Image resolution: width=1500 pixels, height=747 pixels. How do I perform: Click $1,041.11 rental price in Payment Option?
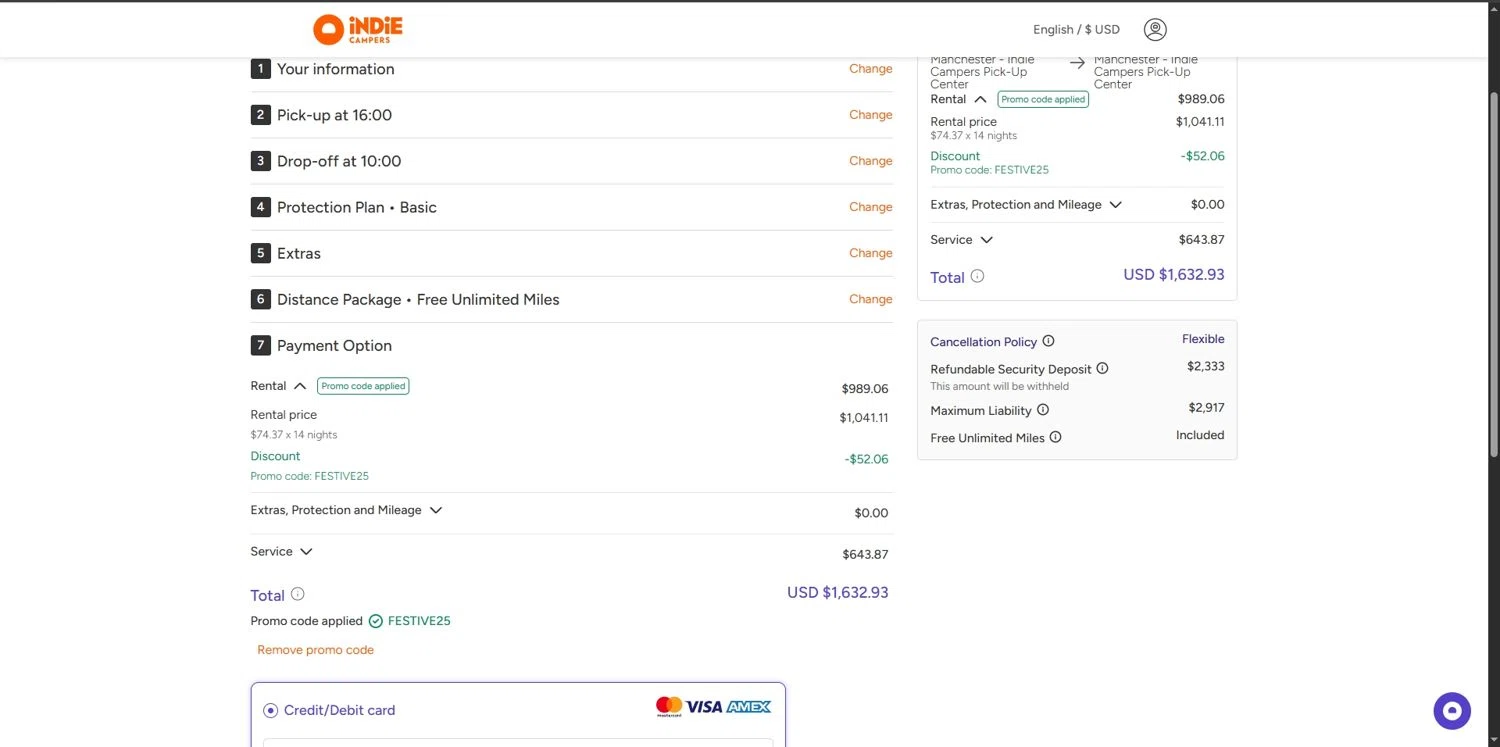point(864,418)
